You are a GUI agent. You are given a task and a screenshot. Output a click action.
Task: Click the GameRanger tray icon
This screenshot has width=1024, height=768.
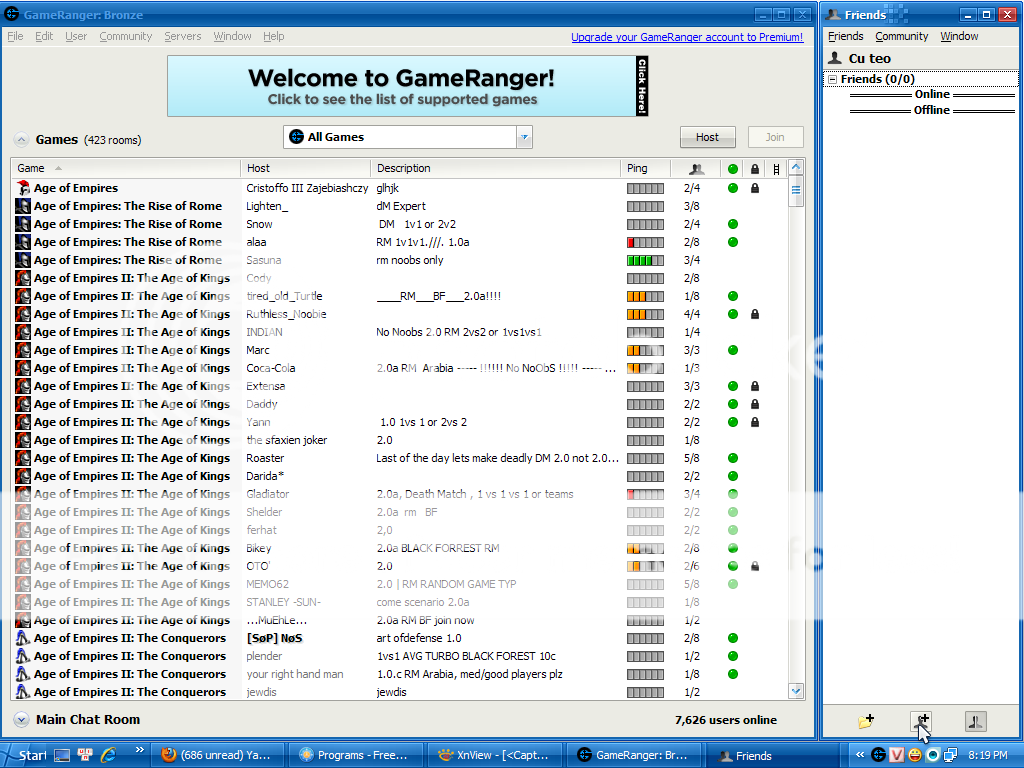tap(878, 755)
